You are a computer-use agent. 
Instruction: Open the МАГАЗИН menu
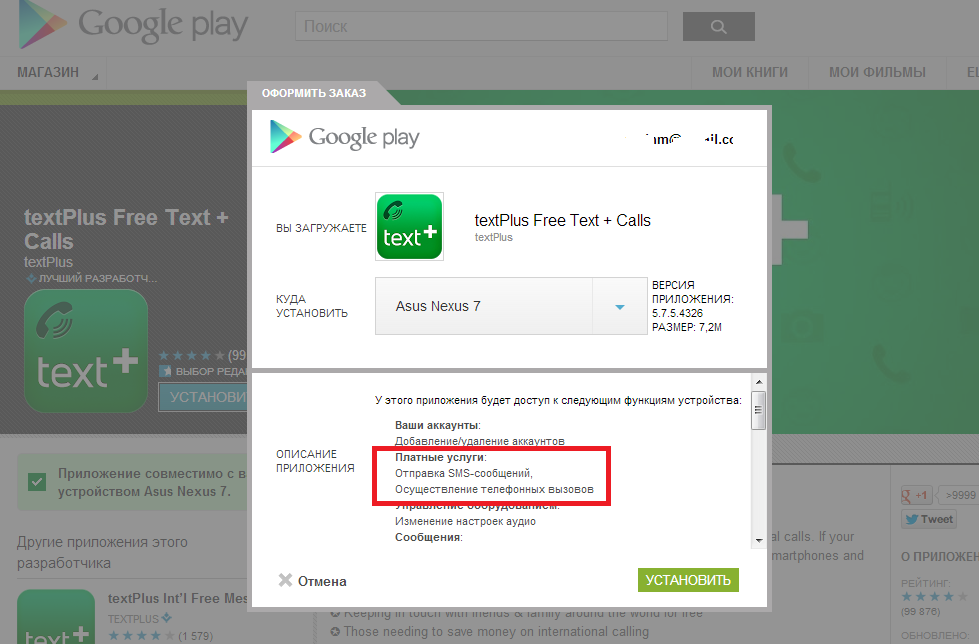pyautogui.click(x=53, y=72)
